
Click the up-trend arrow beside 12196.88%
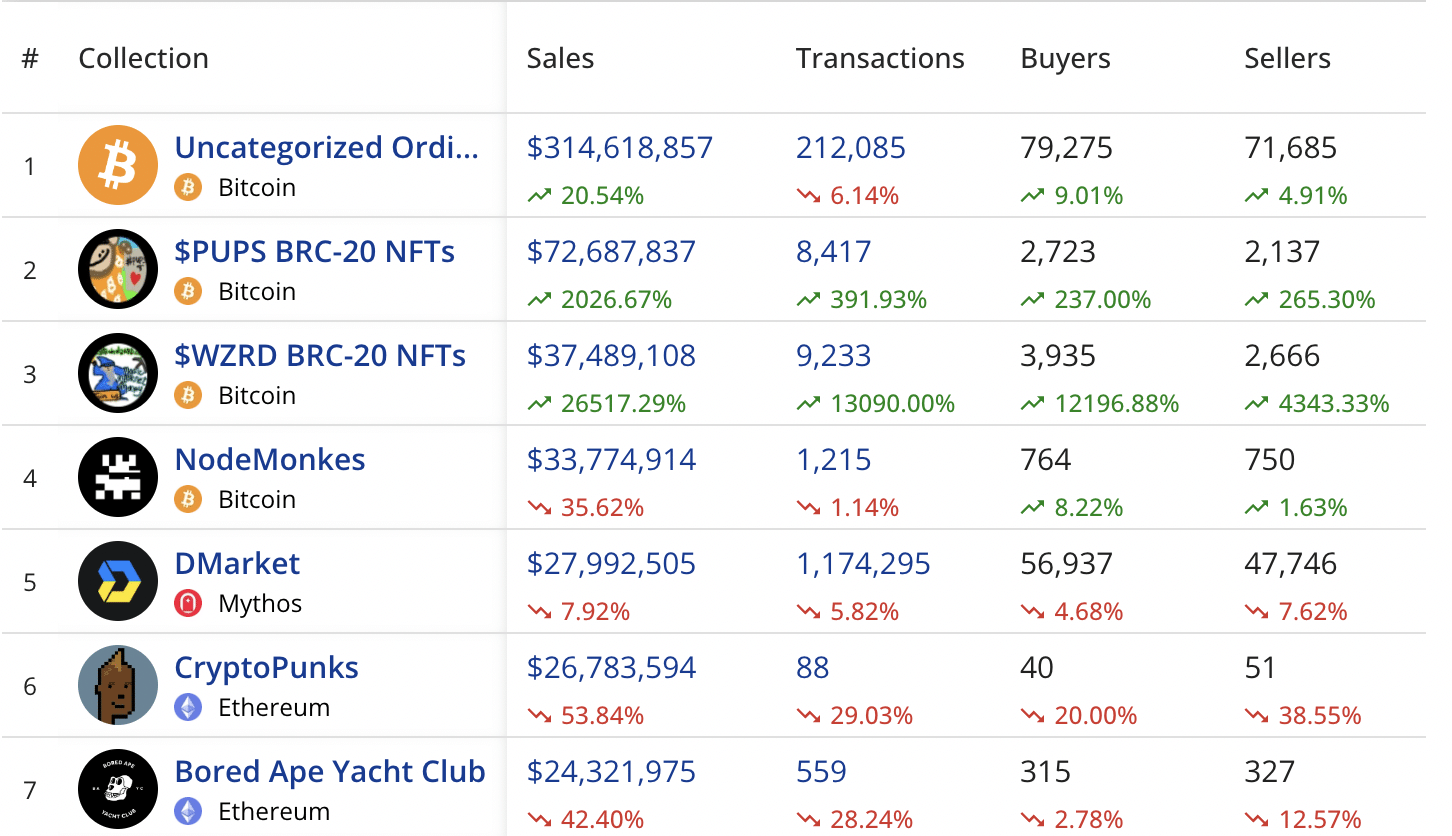(1033, 404)
